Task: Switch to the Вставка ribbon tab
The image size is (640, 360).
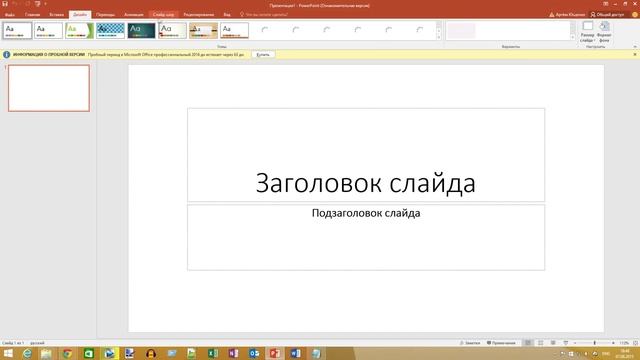Action: [56, 15]
